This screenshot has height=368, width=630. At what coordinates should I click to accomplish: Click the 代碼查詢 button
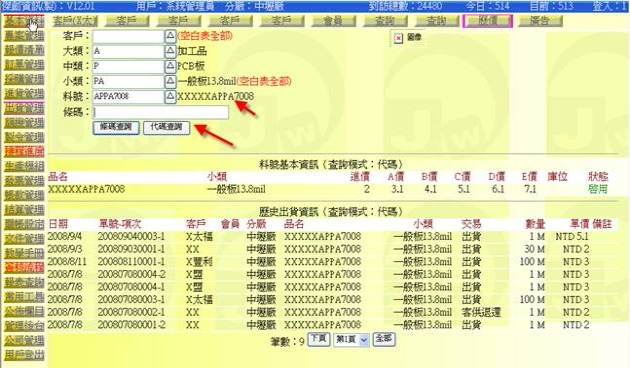click(x=166, y=127)
